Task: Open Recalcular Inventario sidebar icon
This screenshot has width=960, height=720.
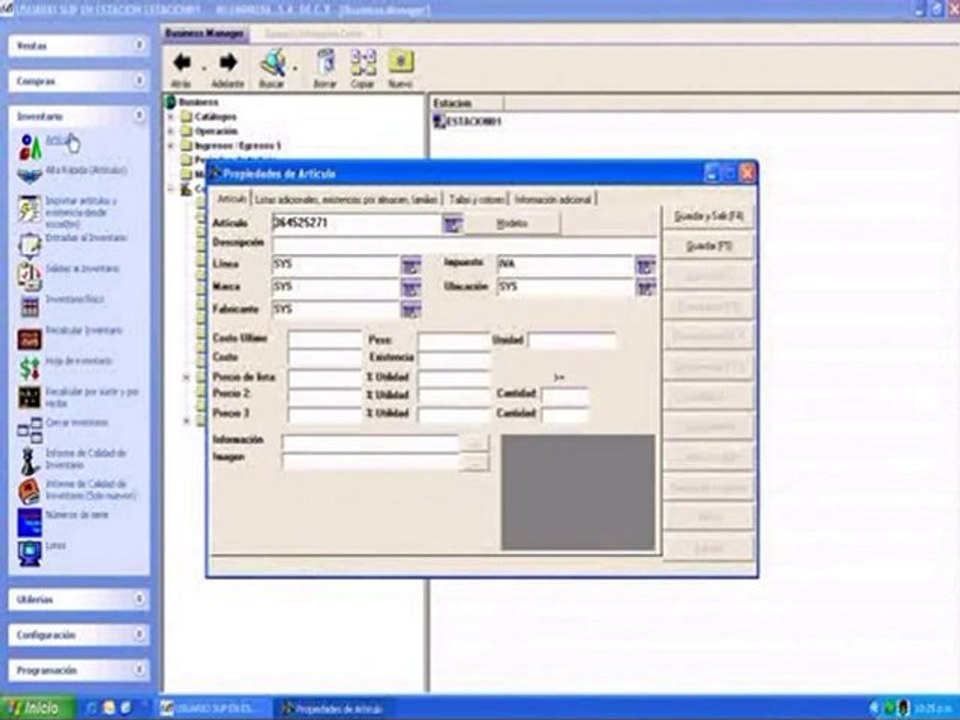Action: 29,338
